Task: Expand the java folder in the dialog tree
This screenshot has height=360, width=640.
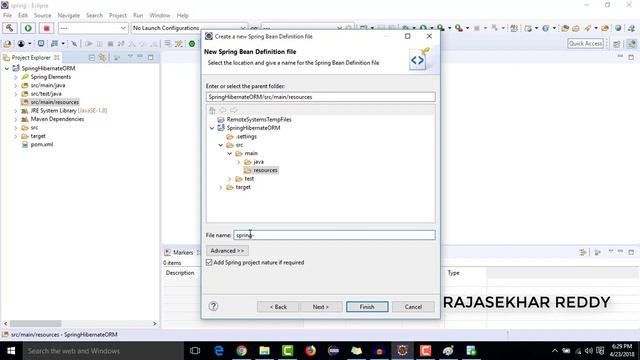Action: [238, 162]
